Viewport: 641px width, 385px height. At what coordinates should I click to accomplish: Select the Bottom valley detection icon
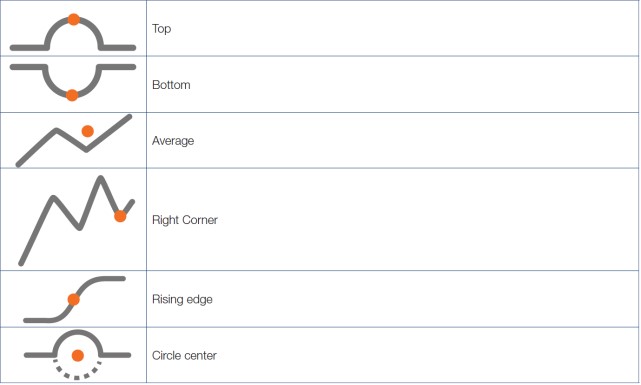click(73, 82)
